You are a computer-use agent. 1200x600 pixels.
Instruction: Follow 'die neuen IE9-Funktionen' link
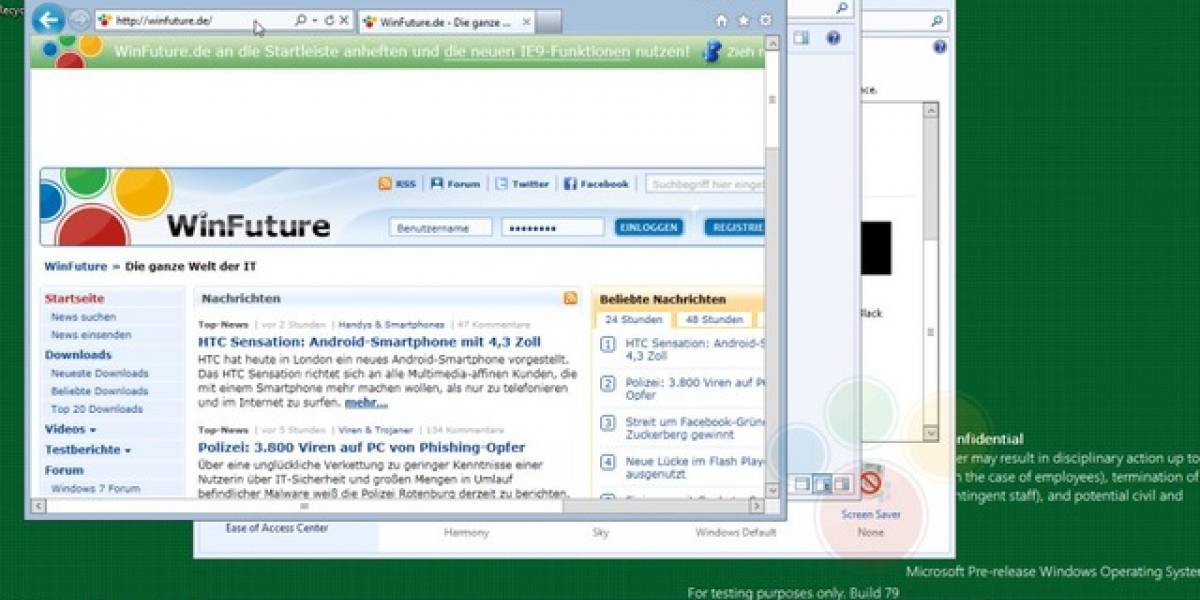coord(537,50)
